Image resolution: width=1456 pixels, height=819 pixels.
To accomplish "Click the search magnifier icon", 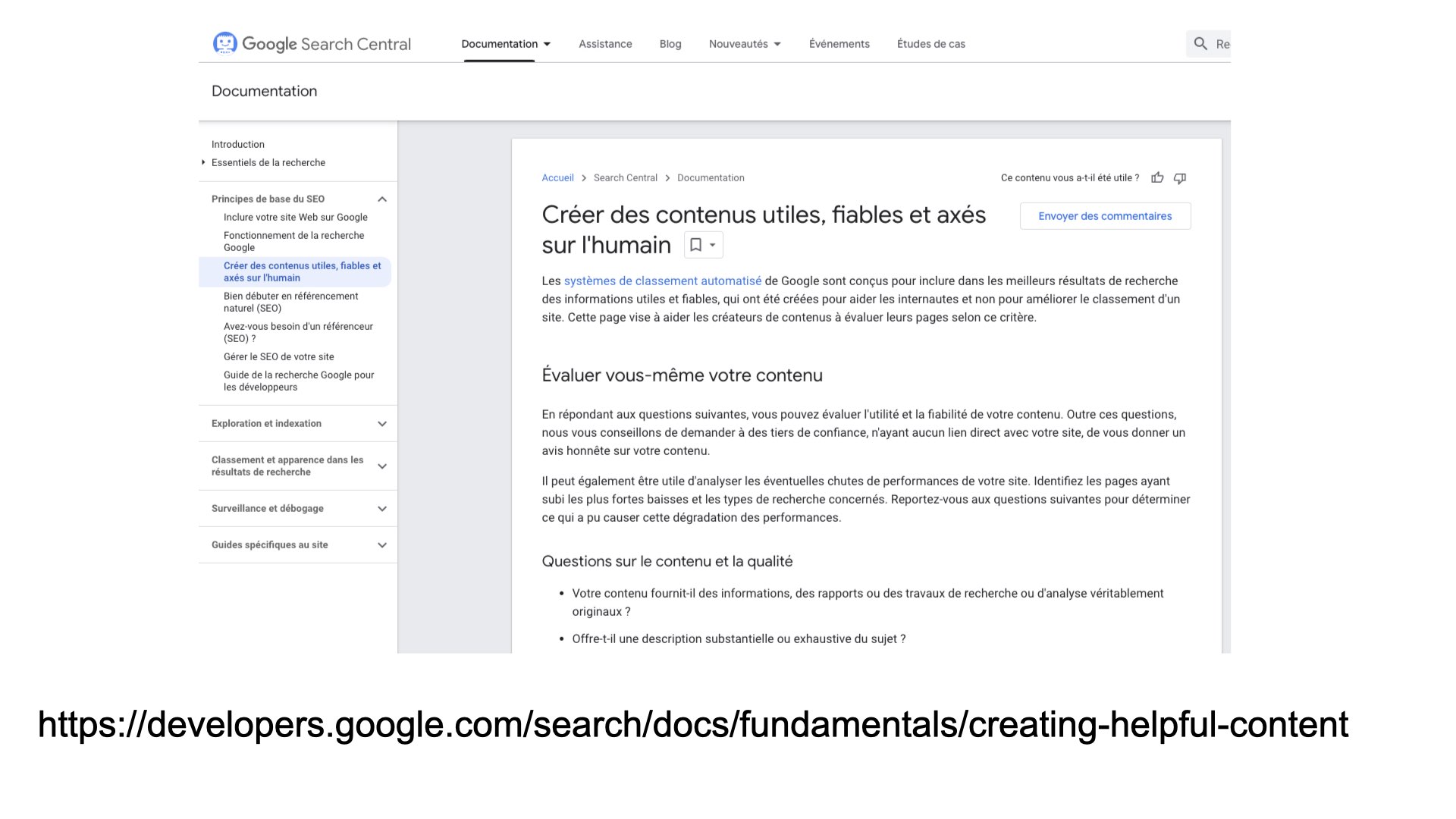I will point(1200,44).
